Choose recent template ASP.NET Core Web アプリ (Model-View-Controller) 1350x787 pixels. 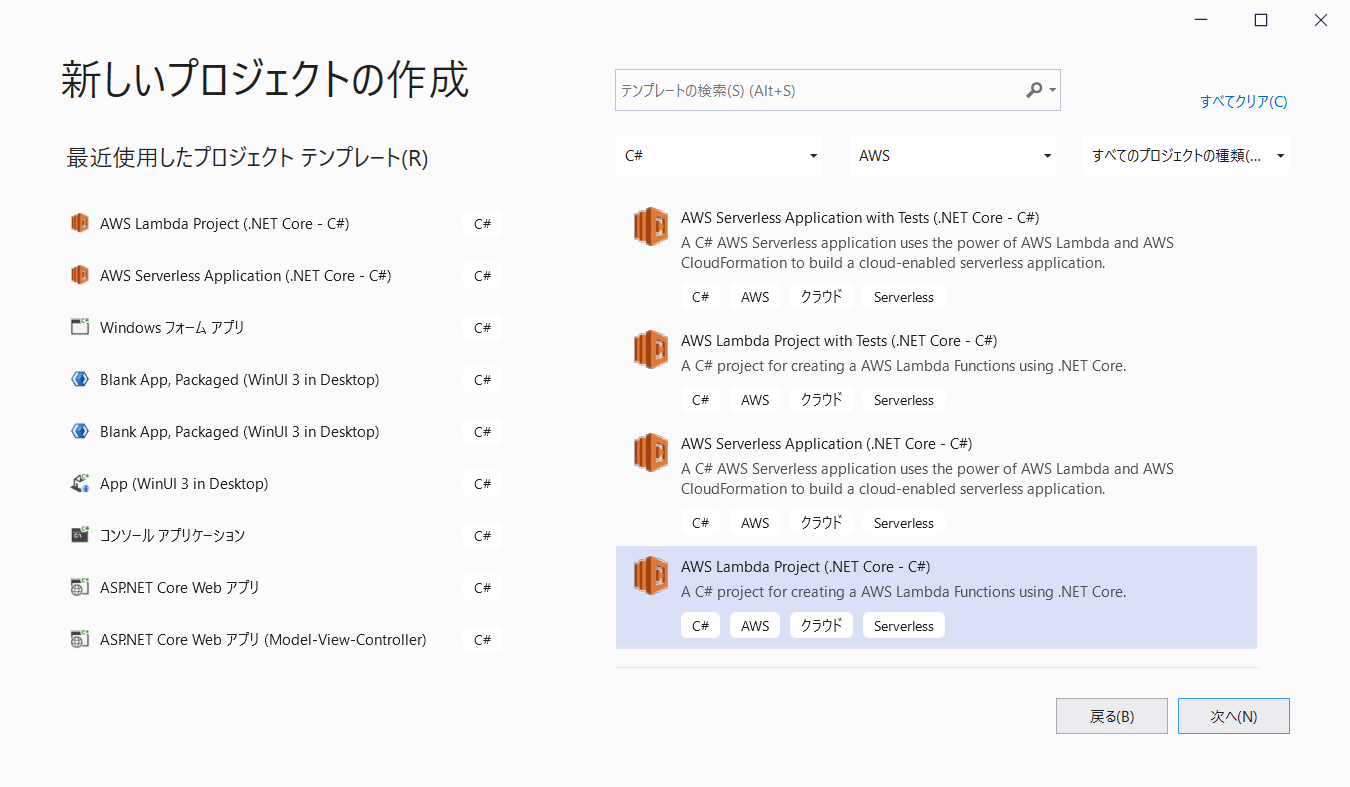(285, 639)
